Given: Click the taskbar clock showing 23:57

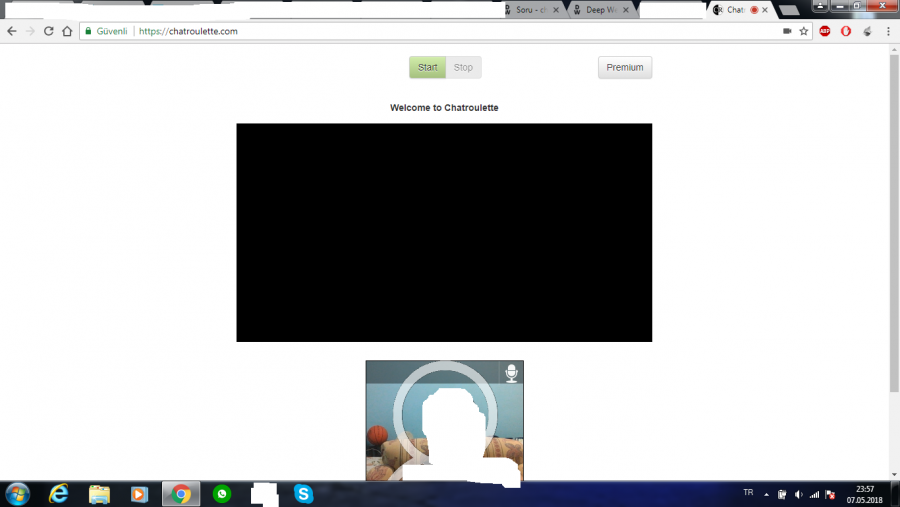Looking at the screenshot, I should click(x=864, y=494).
